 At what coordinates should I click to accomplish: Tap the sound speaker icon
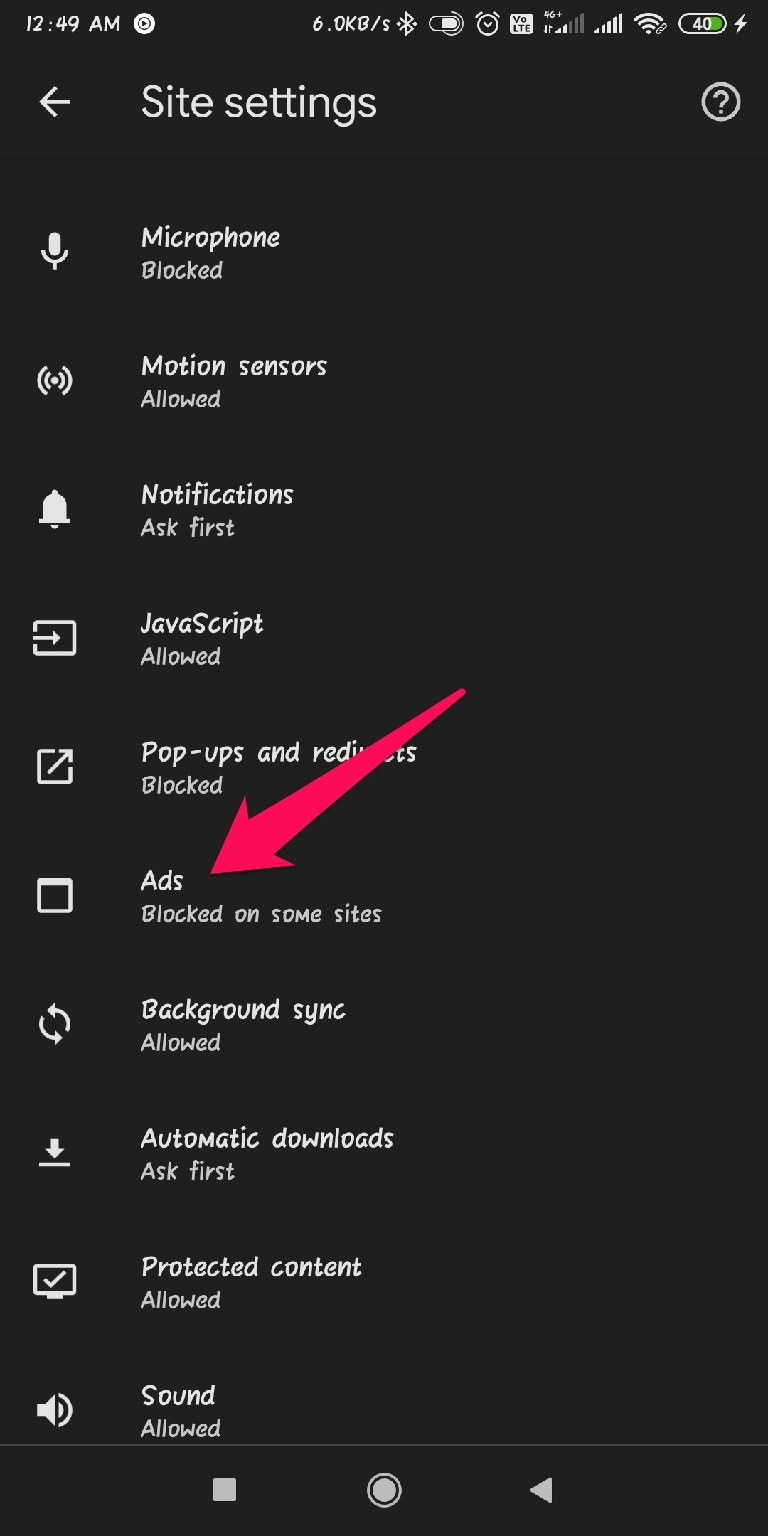click(54, 1410)
